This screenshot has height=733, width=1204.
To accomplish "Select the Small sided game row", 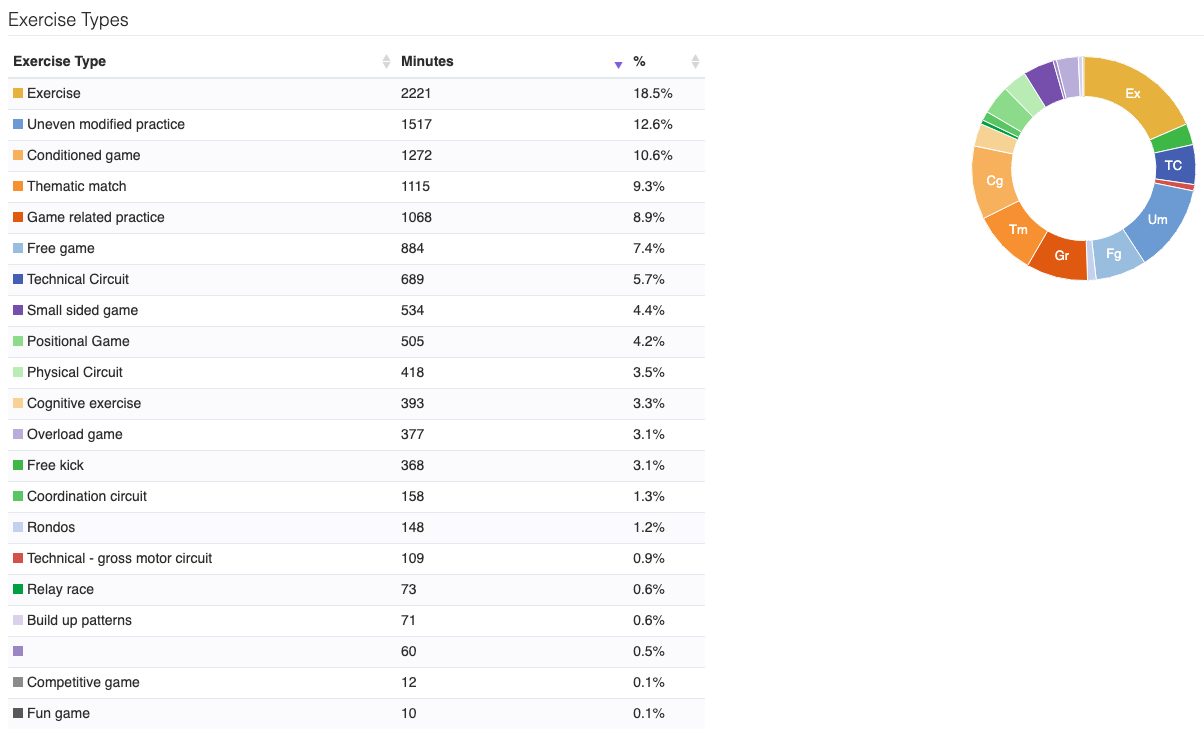I will (x=356, y=310).
